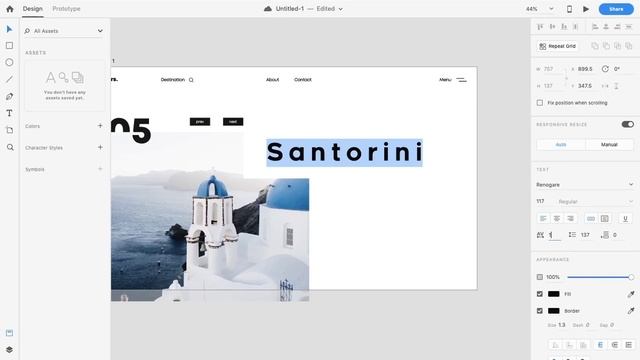Set text alignment to left
The image size is (640, 360).
point(543,219)
